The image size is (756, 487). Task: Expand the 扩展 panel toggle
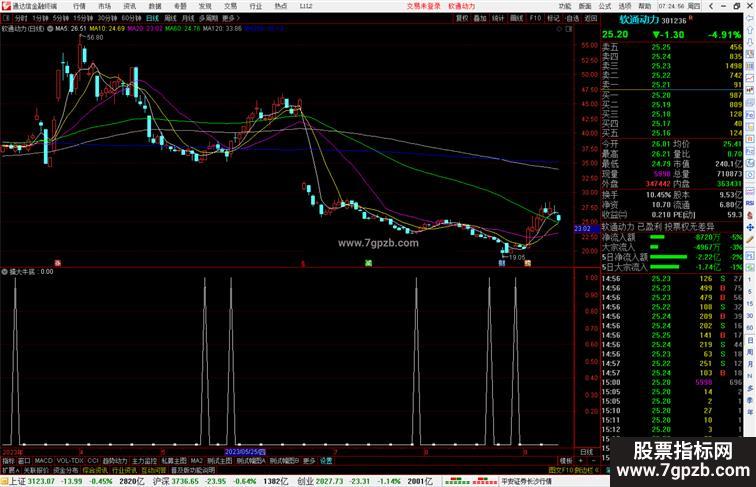pos(10,470)
